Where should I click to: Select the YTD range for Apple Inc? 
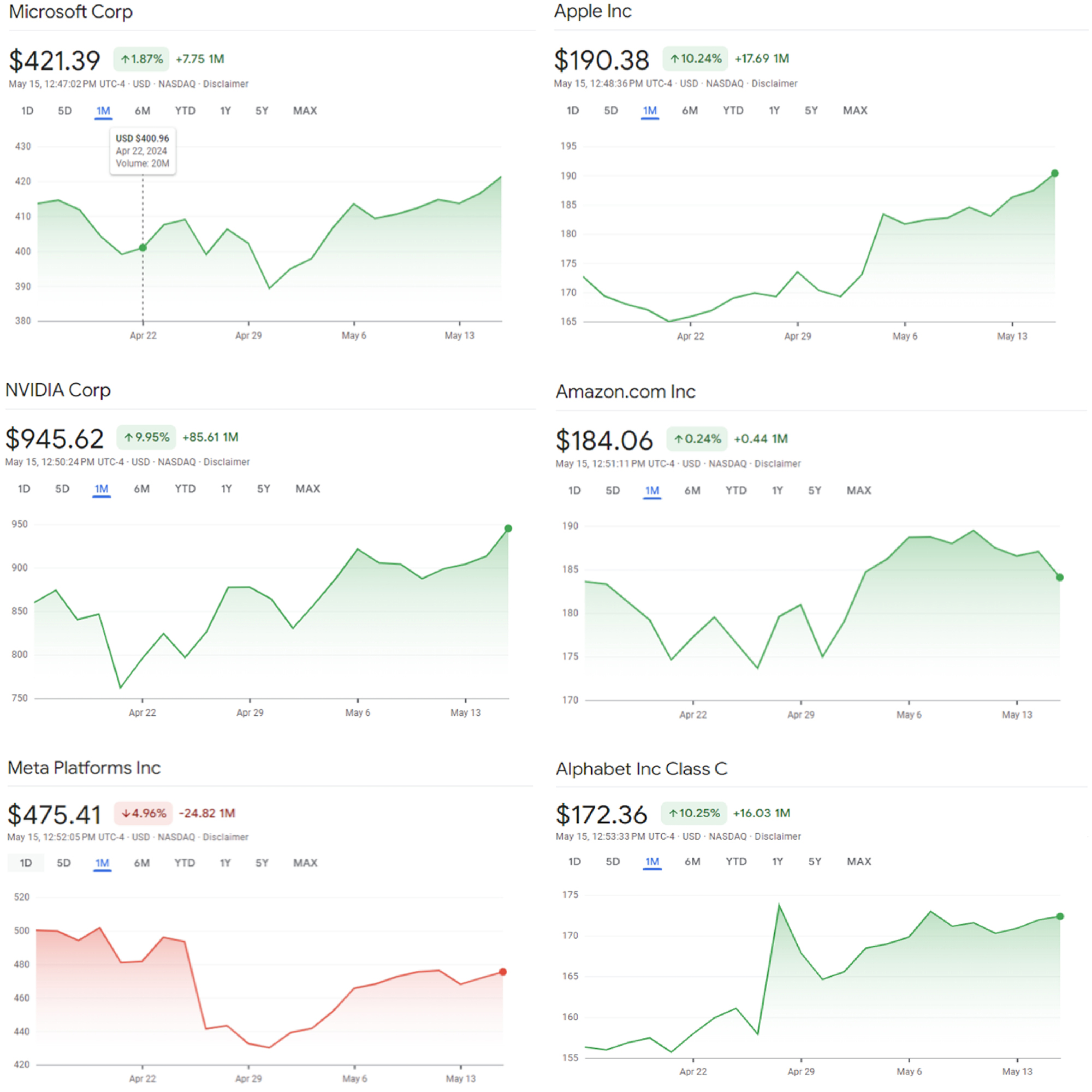point(733,110)
